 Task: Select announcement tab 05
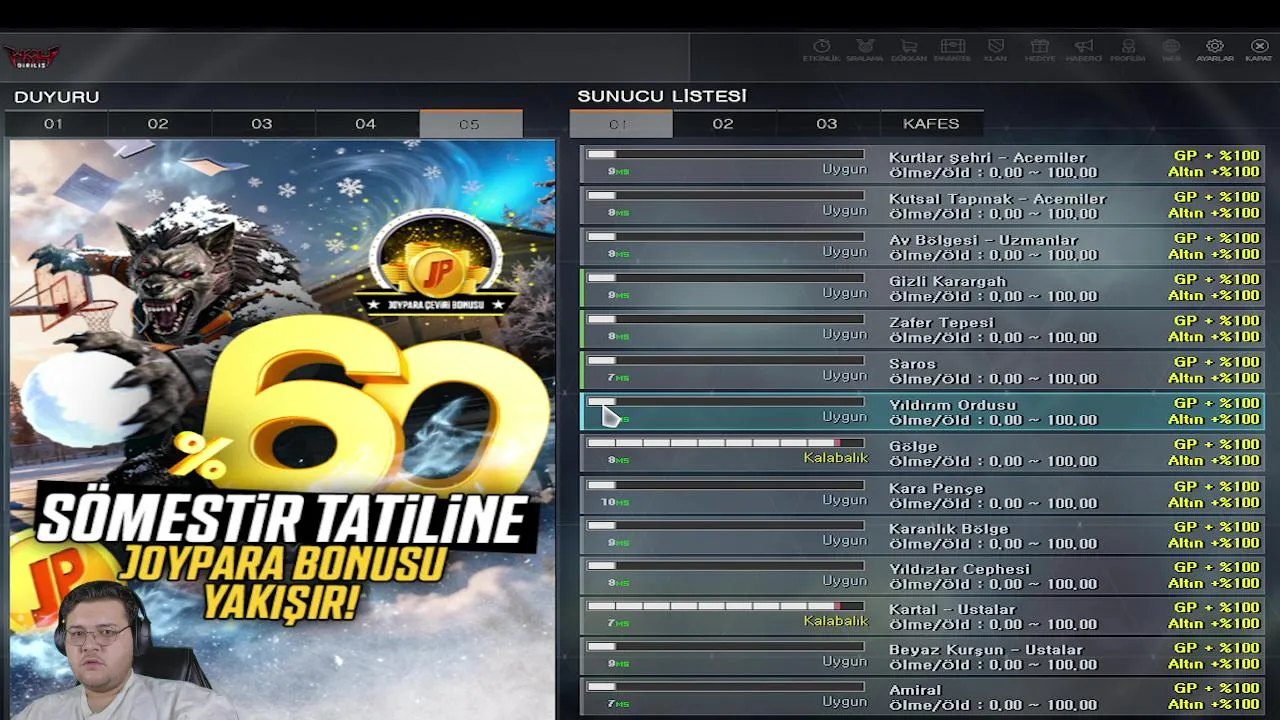pos(470,124)
